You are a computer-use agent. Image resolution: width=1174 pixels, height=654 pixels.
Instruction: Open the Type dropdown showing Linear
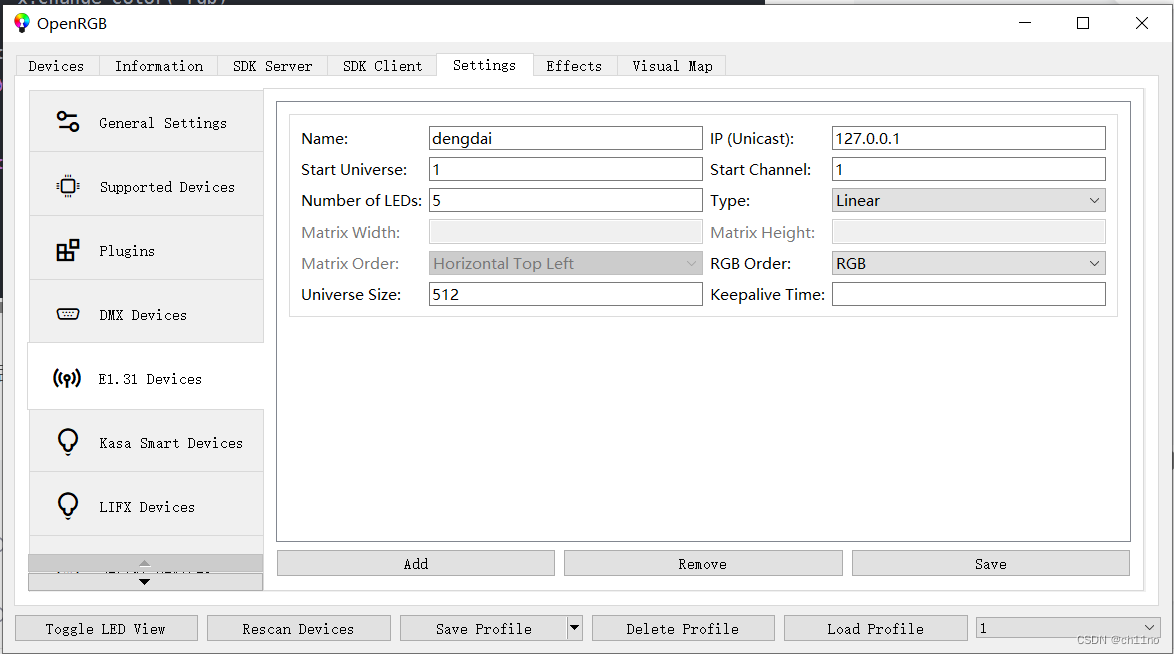pyautogui.click(x=968, y=201)
